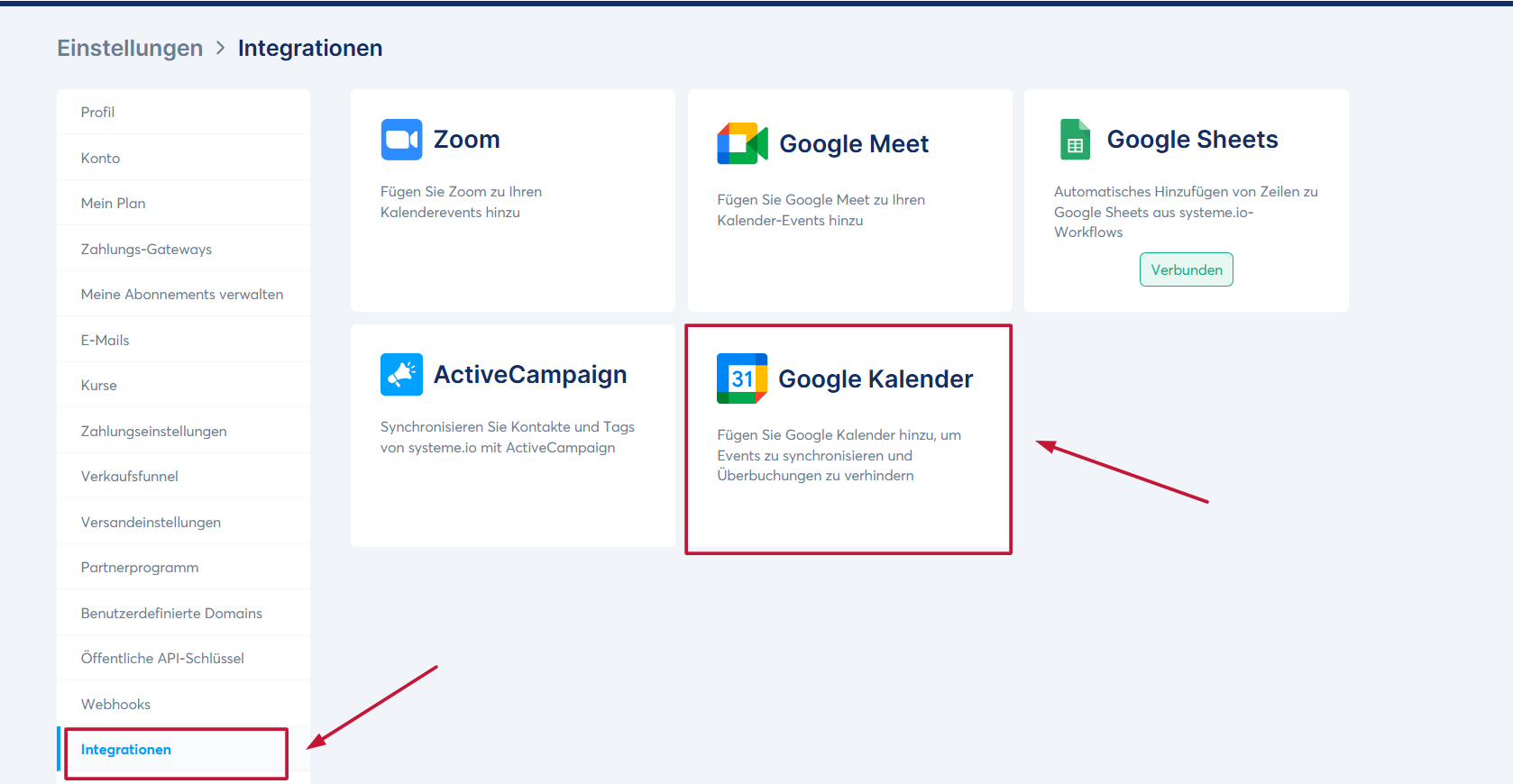Viewport: 1513px width, 784px height.
Task: Select Meine Abonnements verwalten
Action: pyautogui.click(x=184, y=294)
